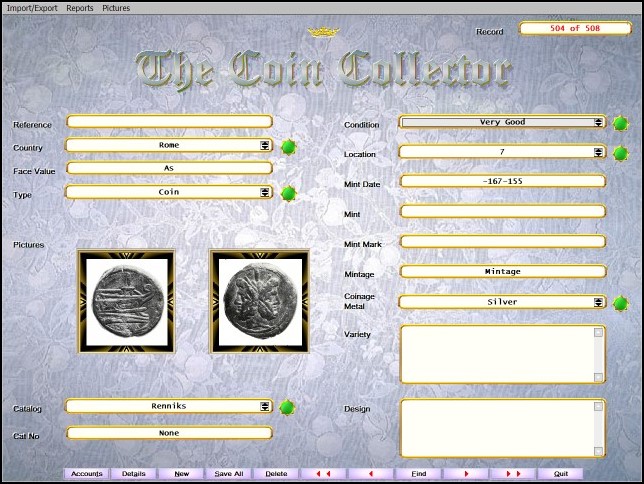Image resolution: width=644 pixels, height=484 pixels.
Task: Click the empty Mint Mark field
Action: click(x=503, y=241)
